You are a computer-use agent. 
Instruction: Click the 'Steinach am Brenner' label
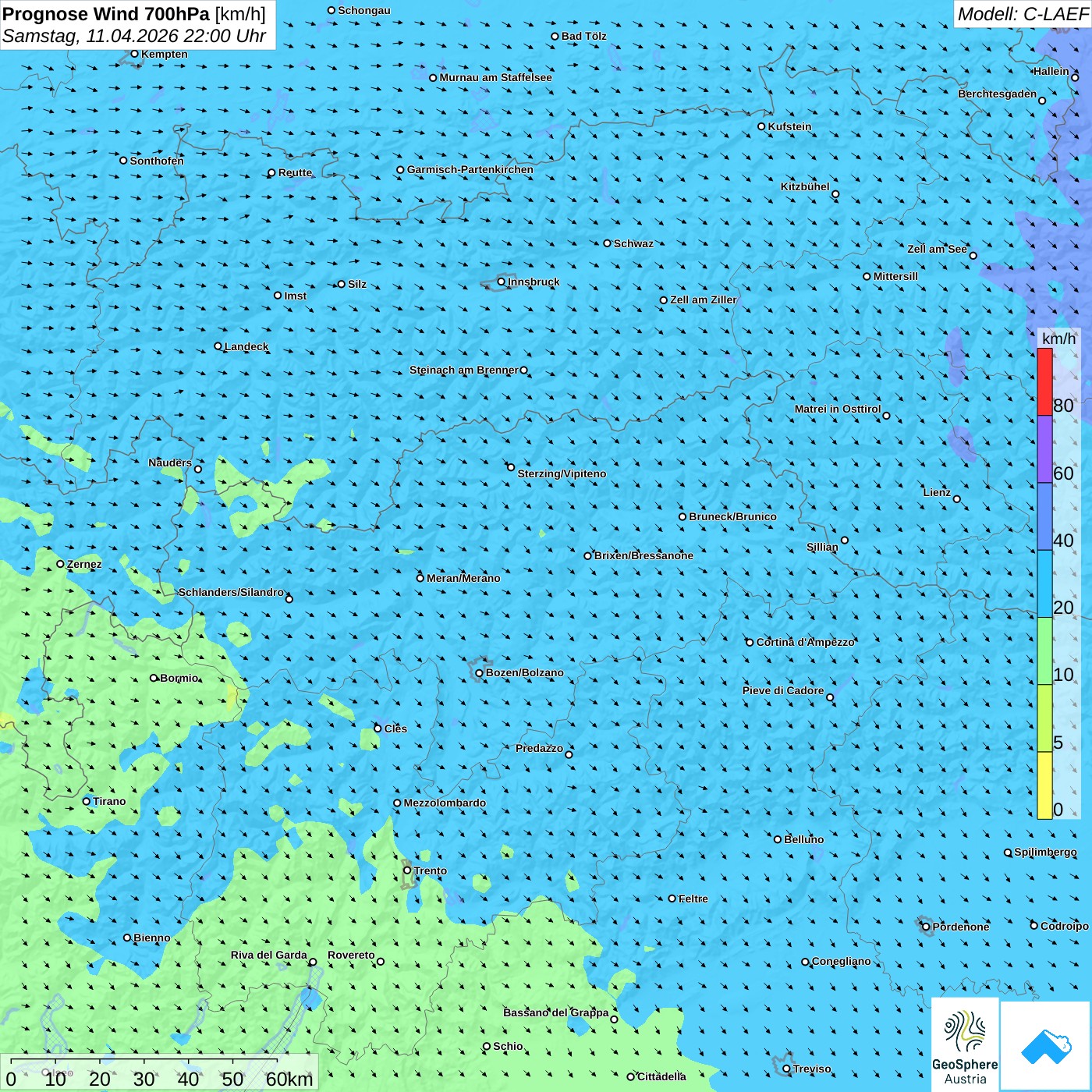click(464, 370)
